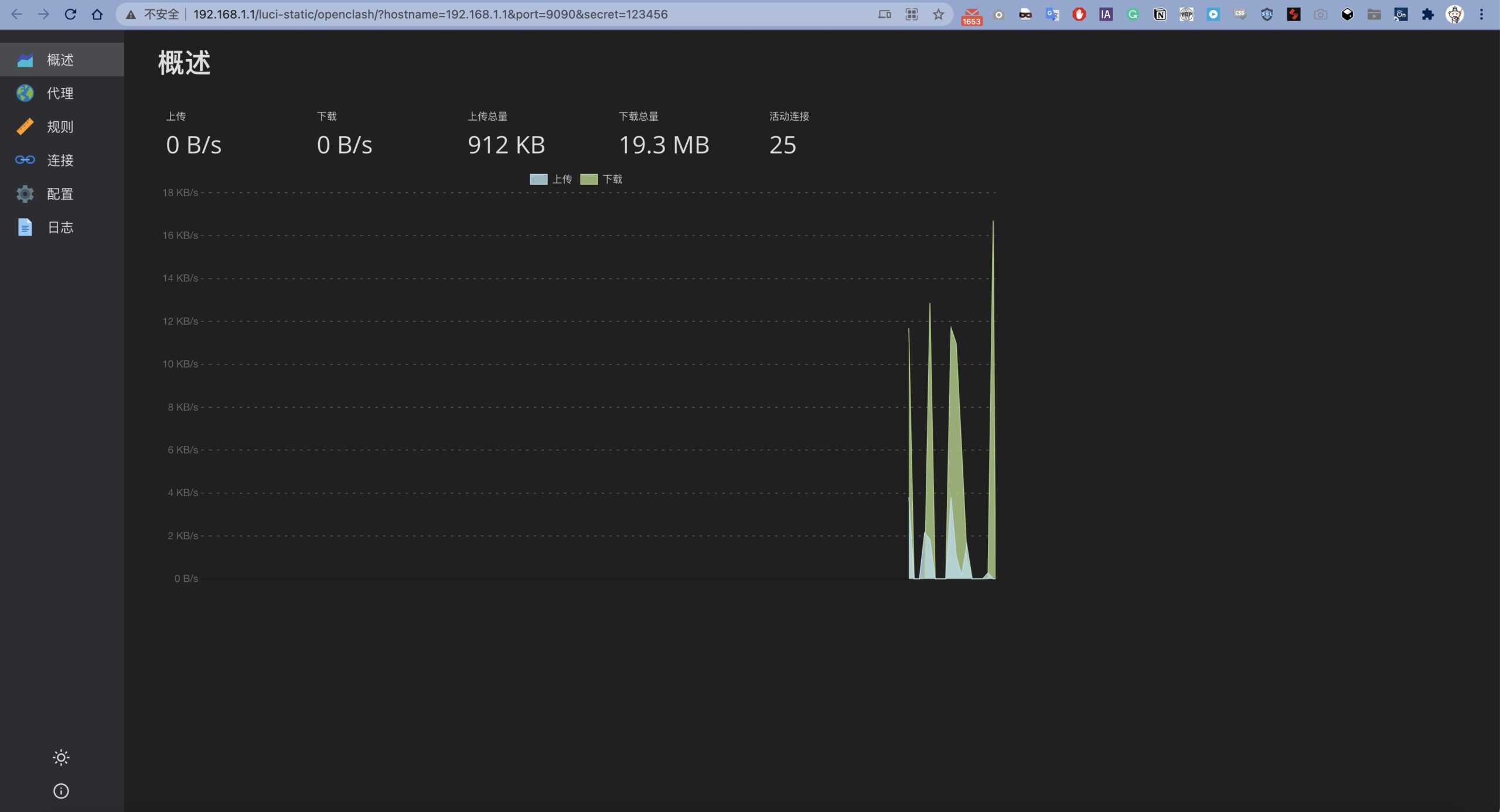Open the 代理 proxies page

60,93
